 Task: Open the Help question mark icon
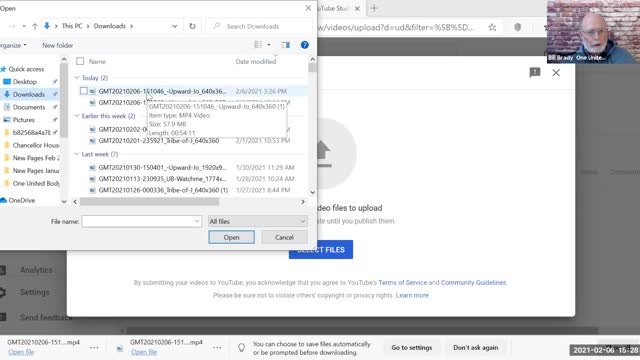304,45
